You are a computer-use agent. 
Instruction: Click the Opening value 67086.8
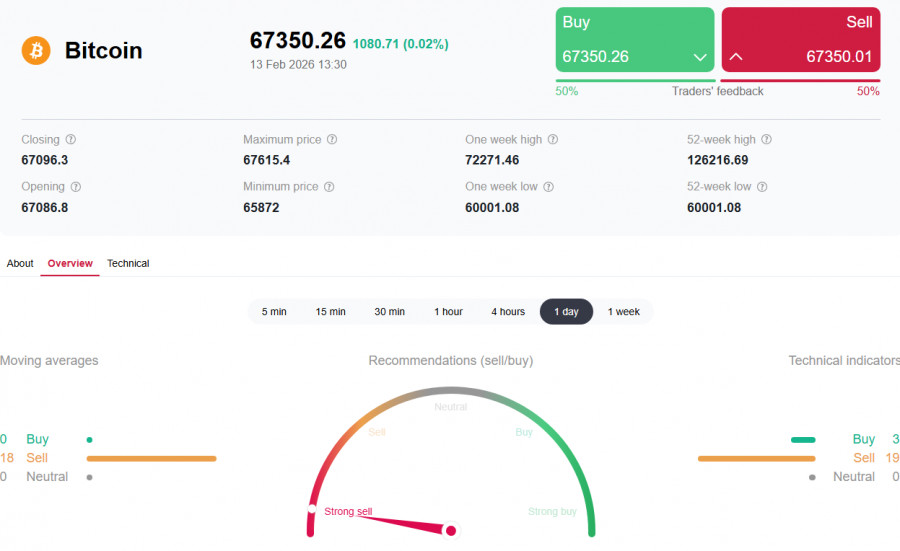tap(45, 208)
